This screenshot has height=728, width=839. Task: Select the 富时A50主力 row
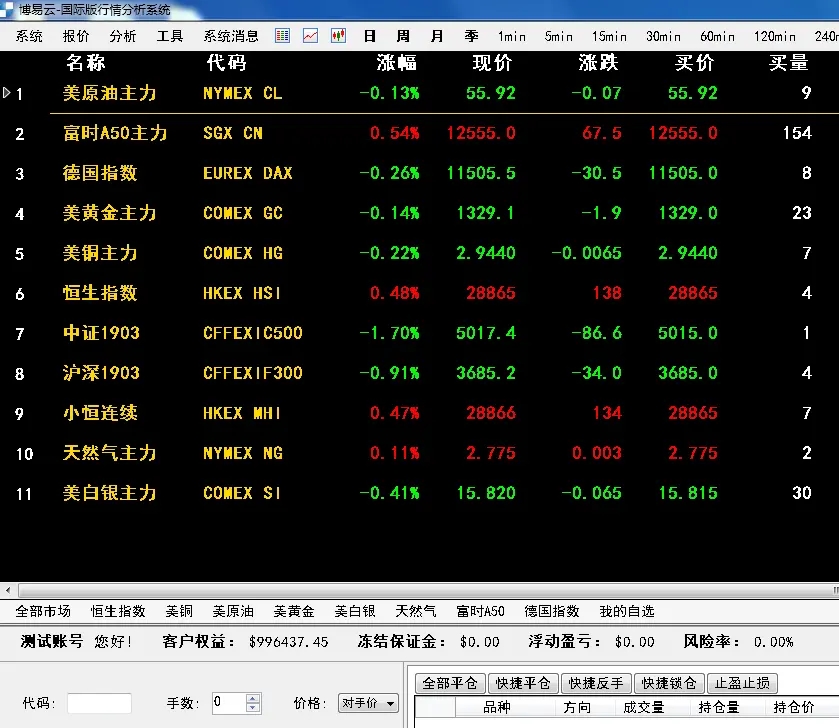pos(420,133)
